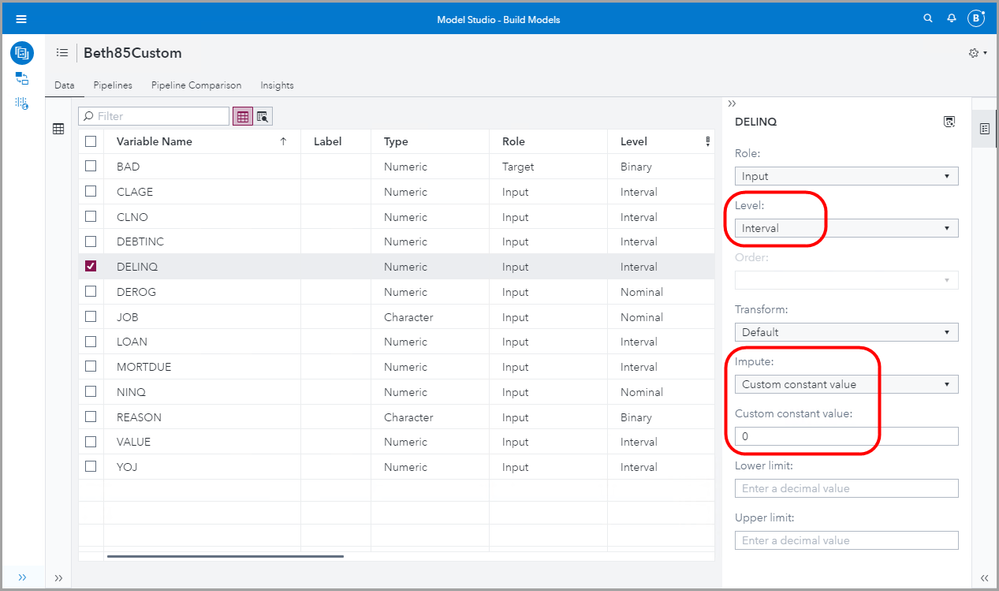Click the horizontal scrollbar under the table
Screen dimensions: 999x591
226,556
